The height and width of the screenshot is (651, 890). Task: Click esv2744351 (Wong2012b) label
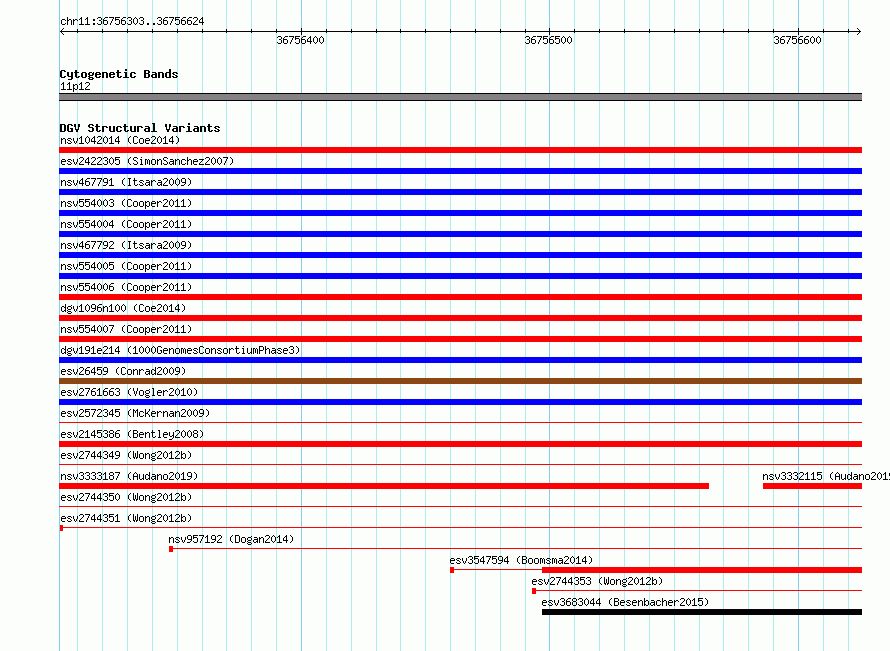126,518
